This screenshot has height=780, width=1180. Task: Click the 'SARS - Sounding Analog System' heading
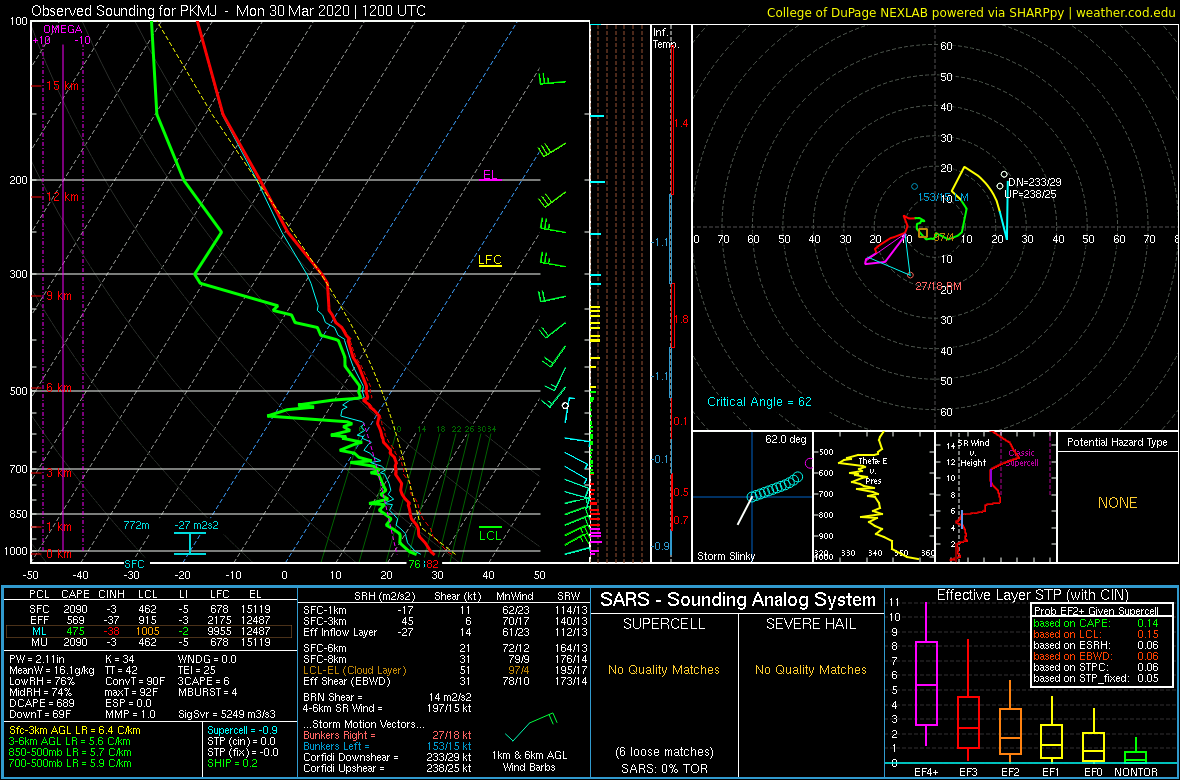coord(738,600)
